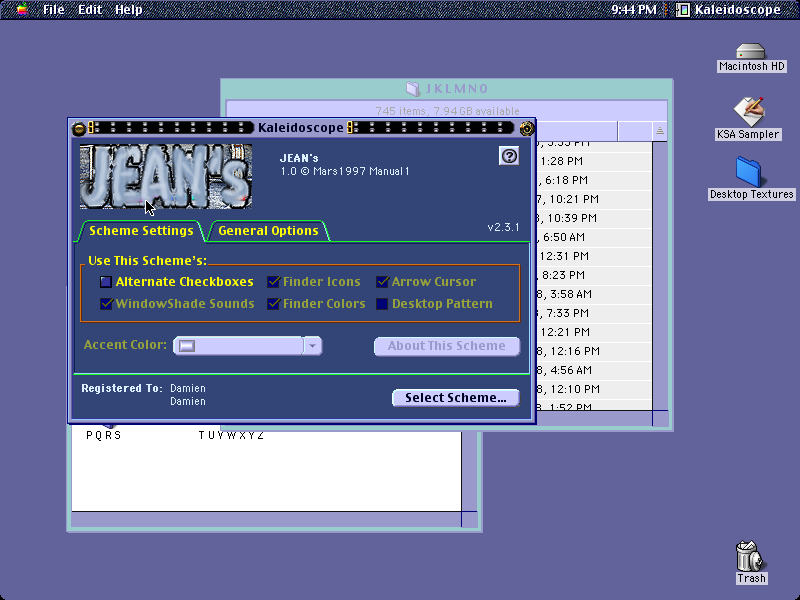
Task: Click the 745 items available status text
Action: [447, 111]
